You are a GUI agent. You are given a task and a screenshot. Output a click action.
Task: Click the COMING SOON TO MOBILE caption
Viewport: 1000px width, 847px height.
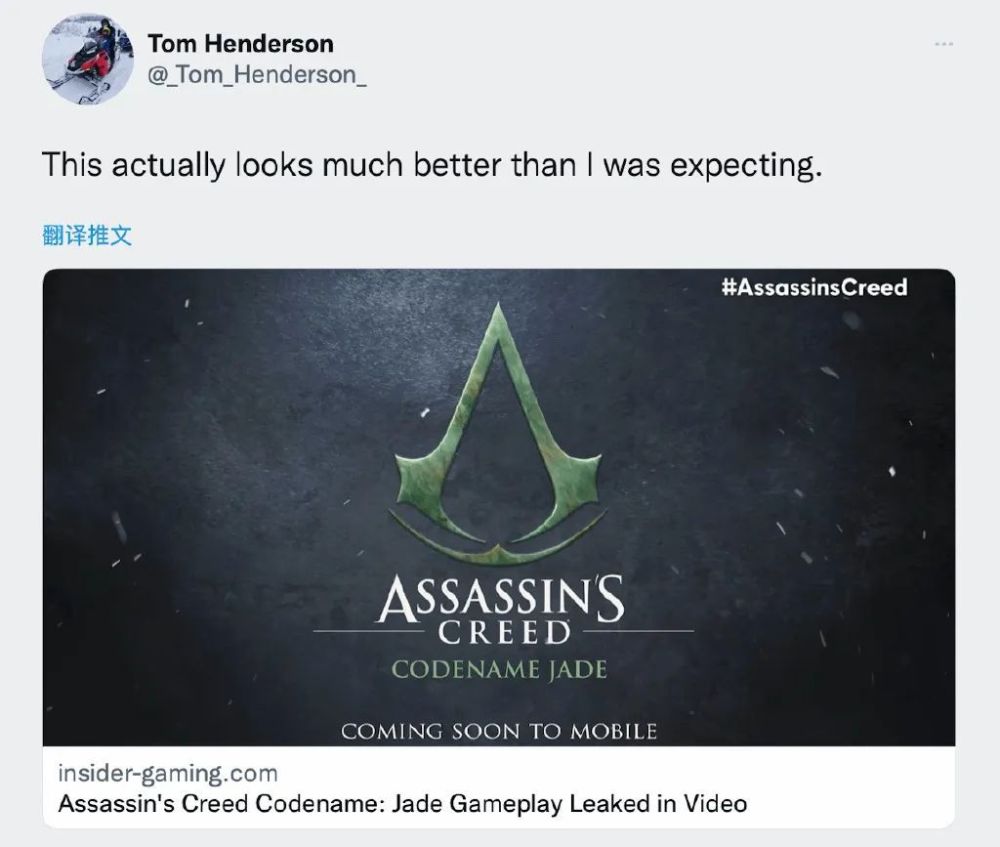[x=499, y=731]
